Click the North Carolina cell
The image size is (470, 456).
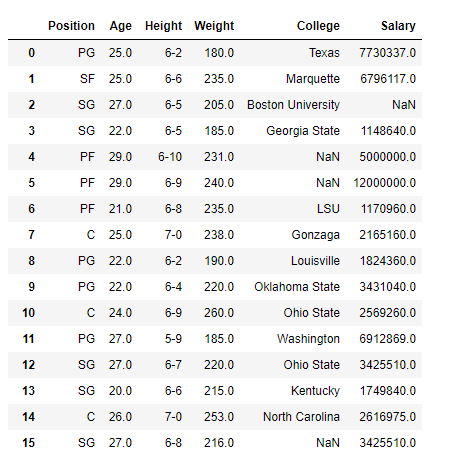point(301,417)
